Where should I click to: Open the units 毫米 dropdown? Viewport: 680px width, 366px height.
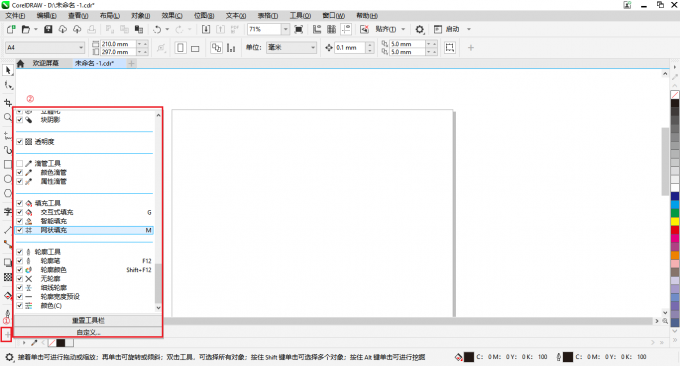pyautogui.click(x=313, y=47)
